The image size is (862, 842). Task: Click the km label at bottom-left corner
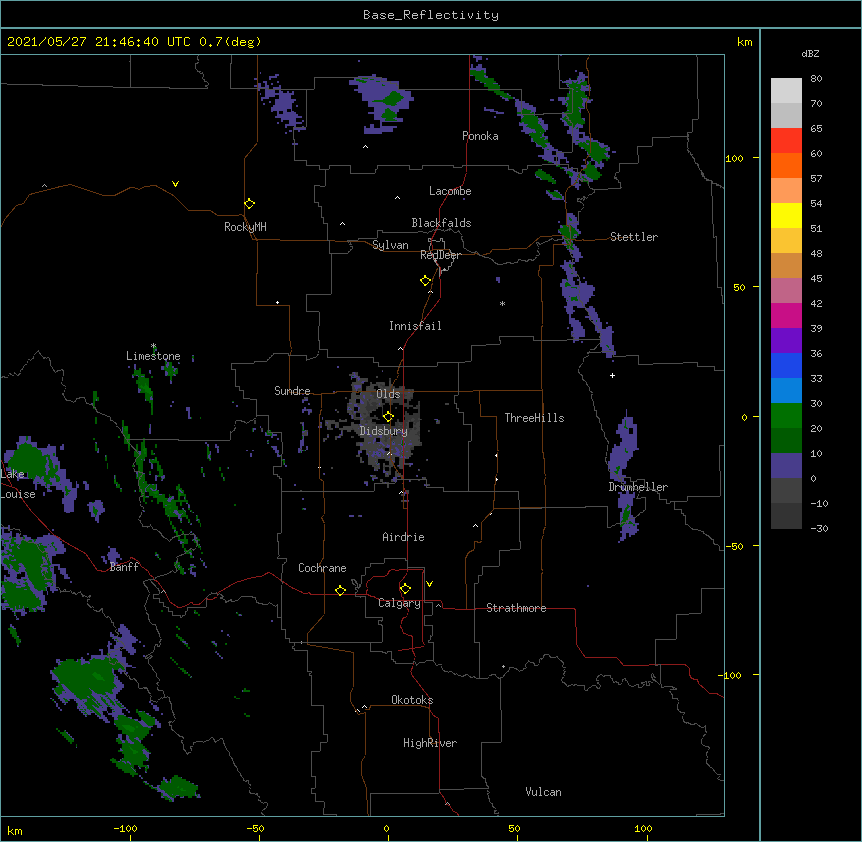(x=15, y=830)
